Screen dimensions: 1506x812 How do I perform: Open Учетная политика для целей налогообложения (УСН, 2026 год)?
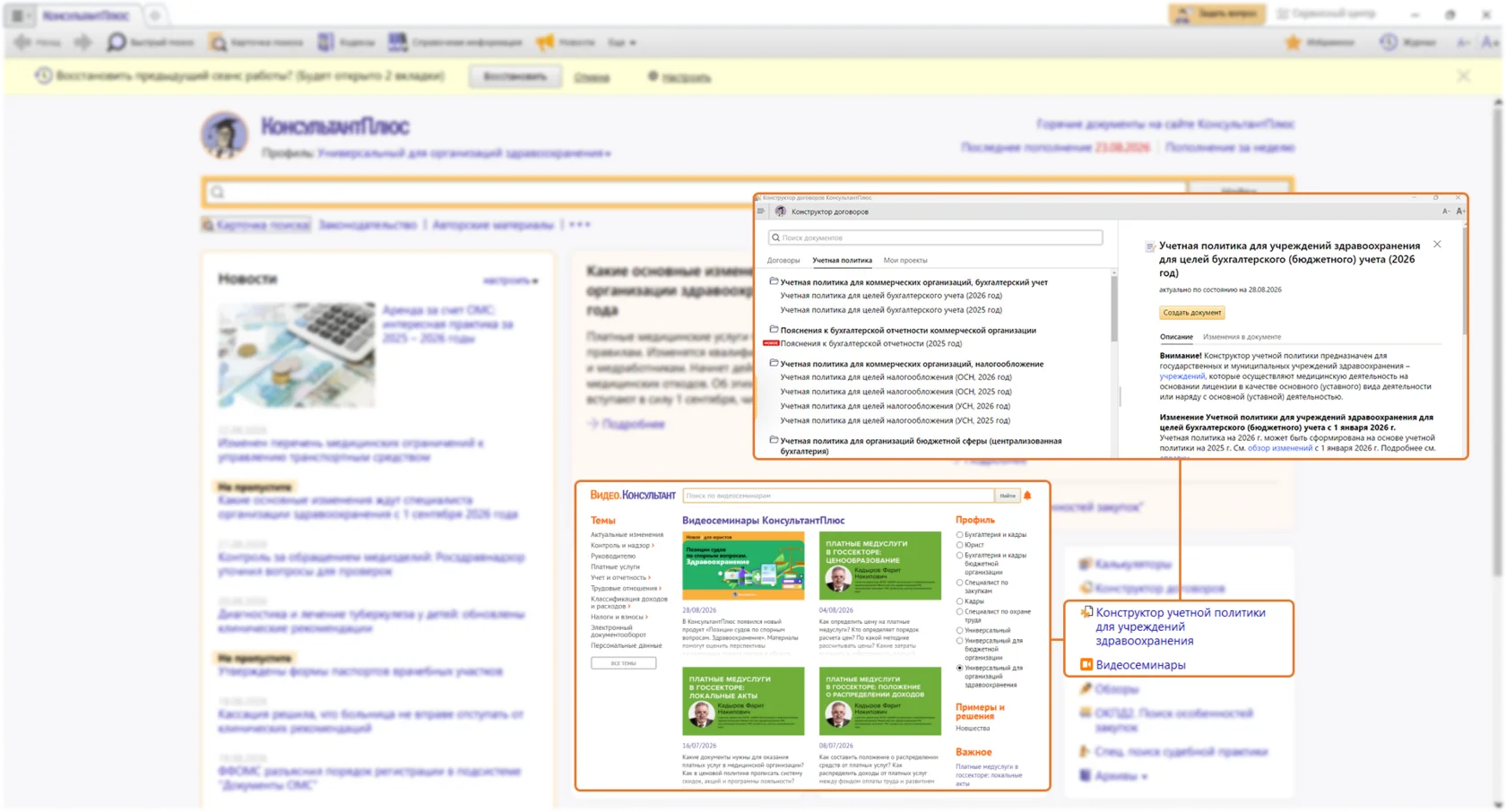(x=896, y=406)
